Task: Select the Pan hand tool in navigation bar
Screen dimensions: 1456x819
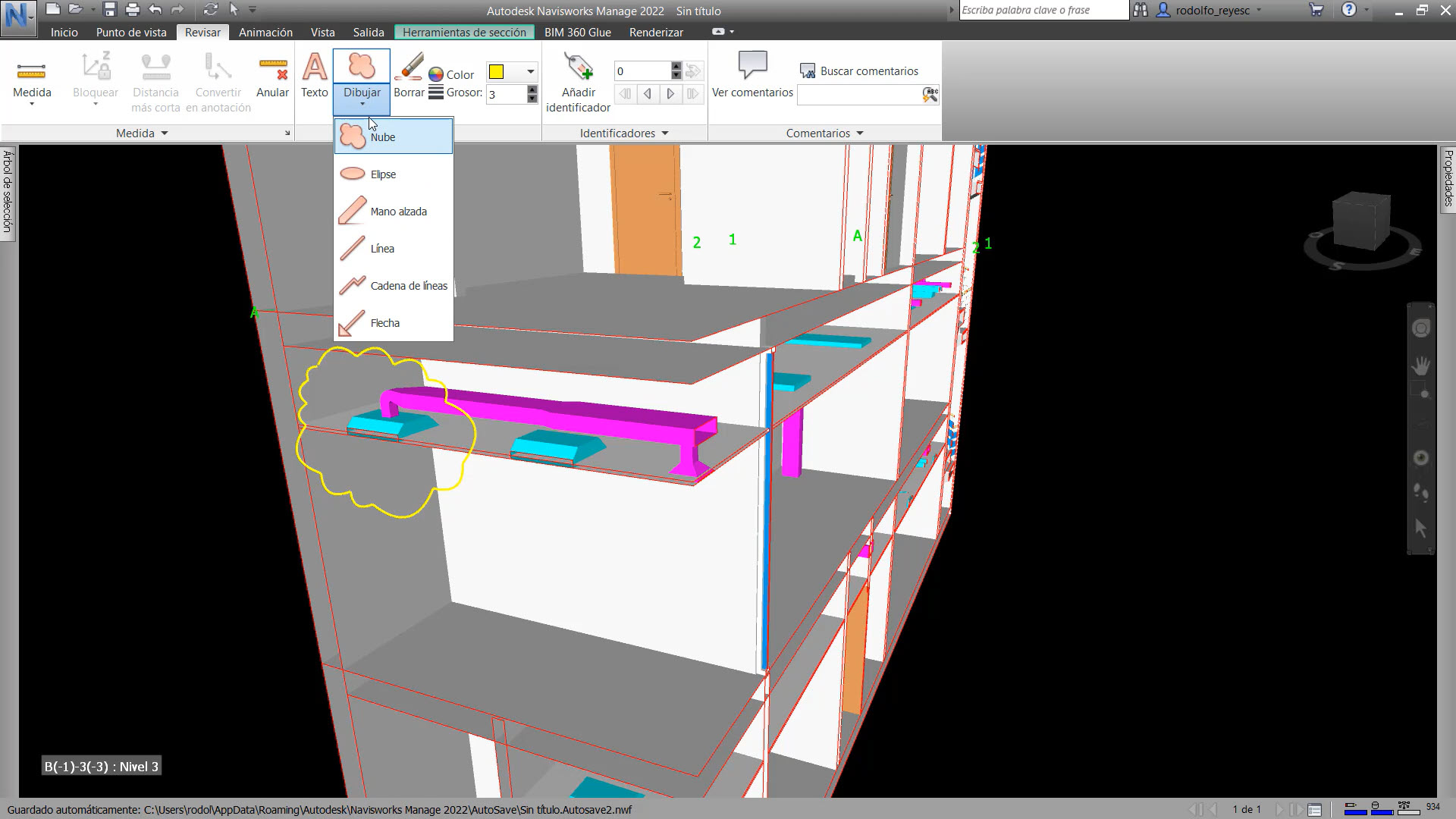Action: [1421, 366]
